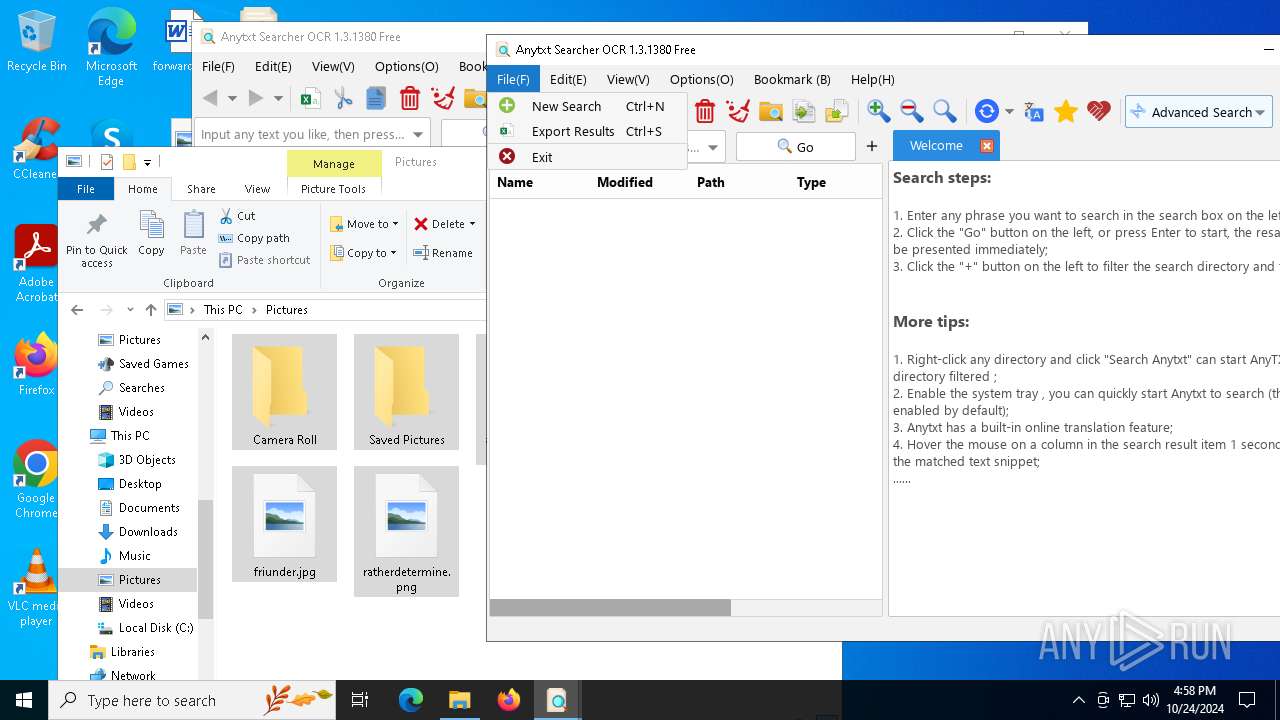Image resolution: width=1280 pixels, height=720 pixels.
Task: Click the Excel export icon in back Anytxt window
Action: point(310,98)
